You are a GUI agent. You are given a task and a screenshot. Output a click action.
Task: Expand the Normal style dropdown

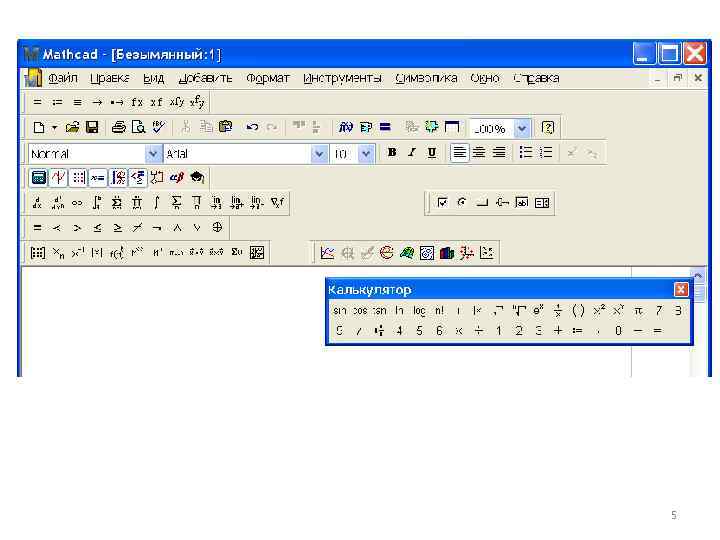coord(153,153)
